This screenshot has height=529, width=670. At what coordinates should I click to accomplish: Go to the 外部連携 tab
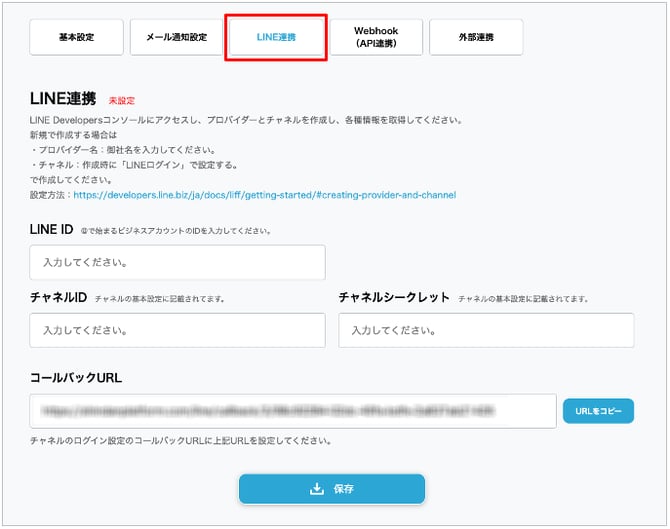point(476,37)
